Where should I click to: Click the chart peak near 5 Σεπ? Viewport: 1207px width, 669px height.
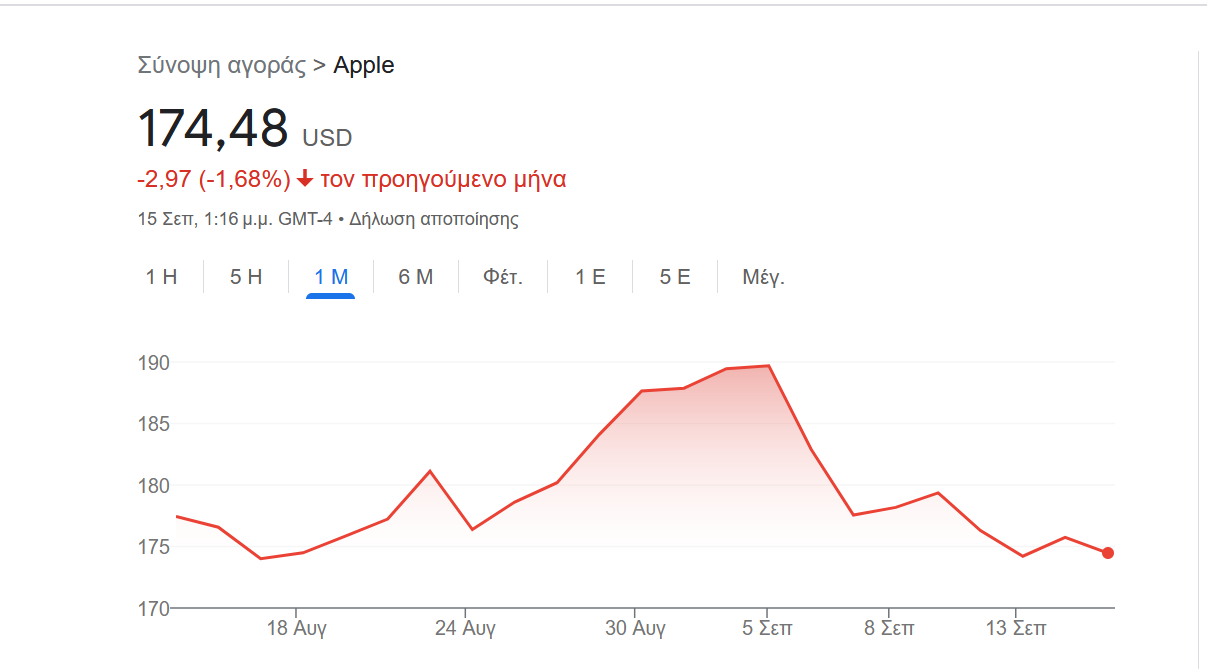768,366
